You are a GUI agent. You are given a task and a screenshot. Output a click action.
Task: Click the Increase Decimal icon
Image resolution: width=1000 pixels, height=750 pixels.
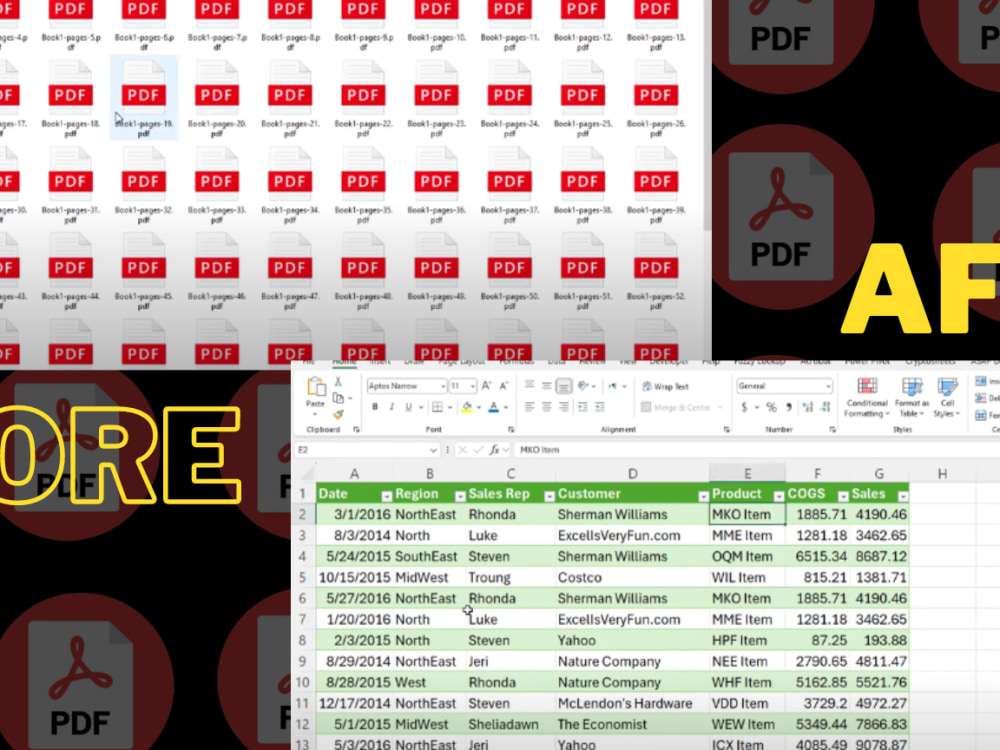pos(806,405)
